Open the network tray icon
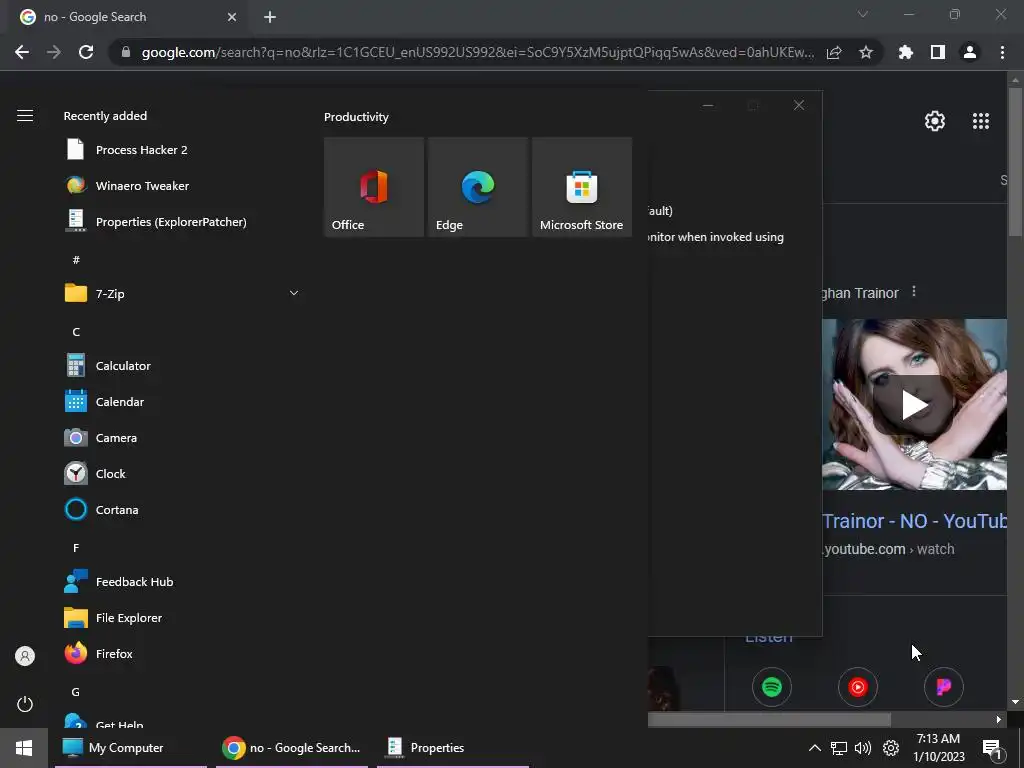 click(x=839, y=748)
